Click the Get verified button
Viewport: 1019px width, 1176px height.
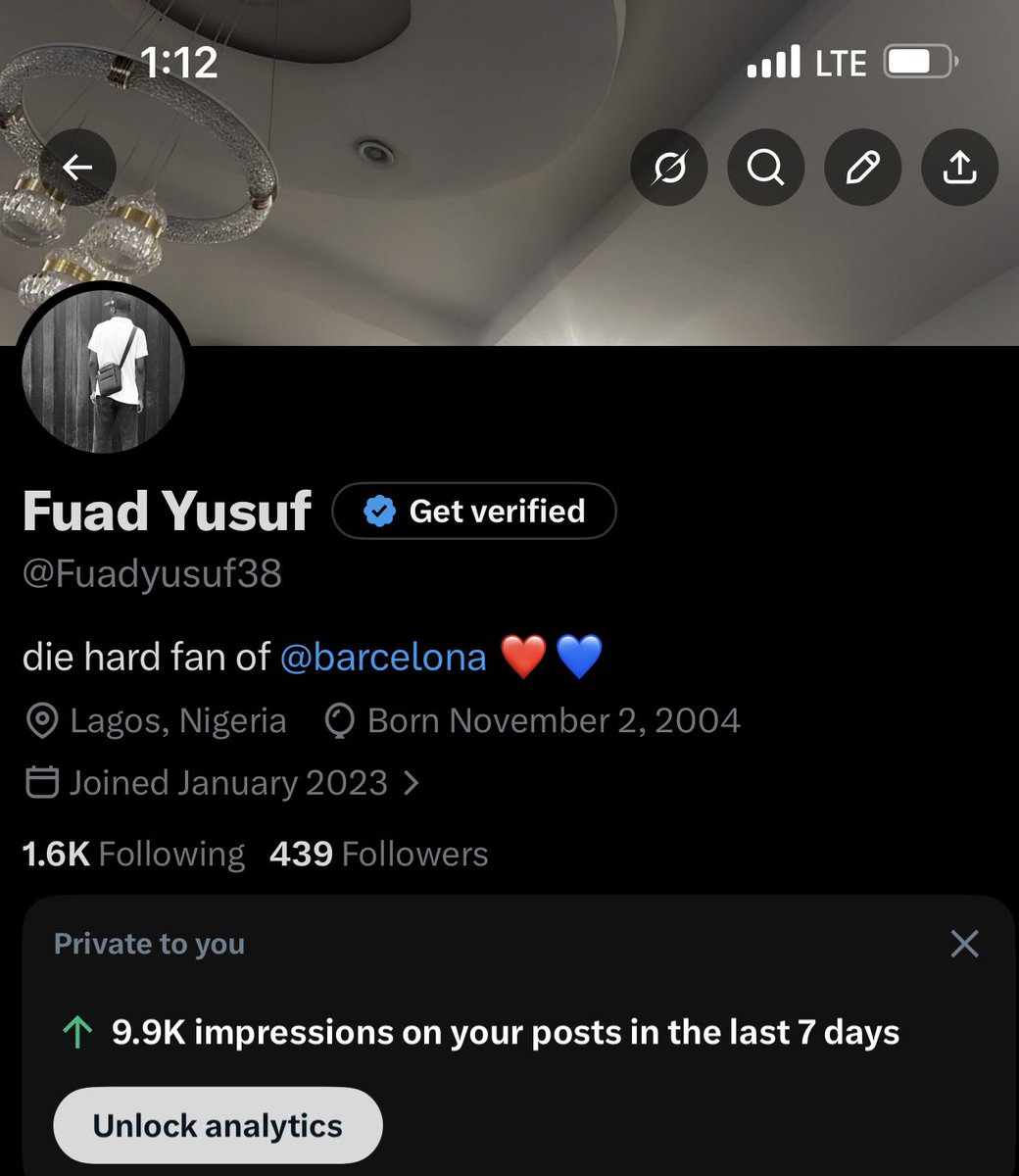(x=474, y=511)
